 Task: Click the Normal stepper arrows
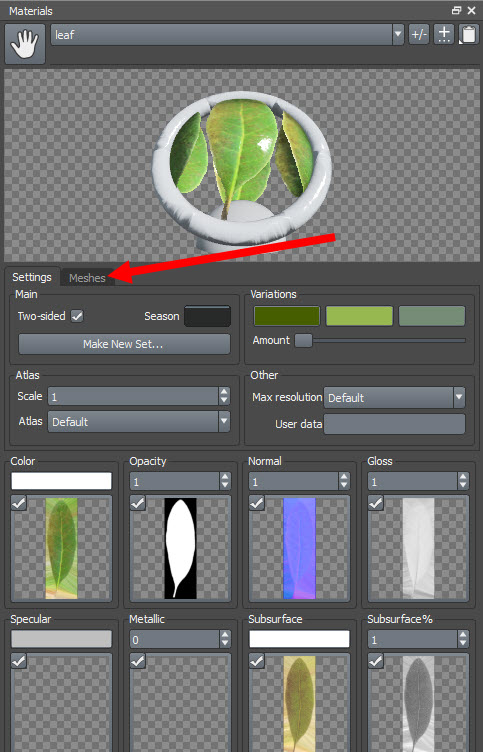click(344, 482)
